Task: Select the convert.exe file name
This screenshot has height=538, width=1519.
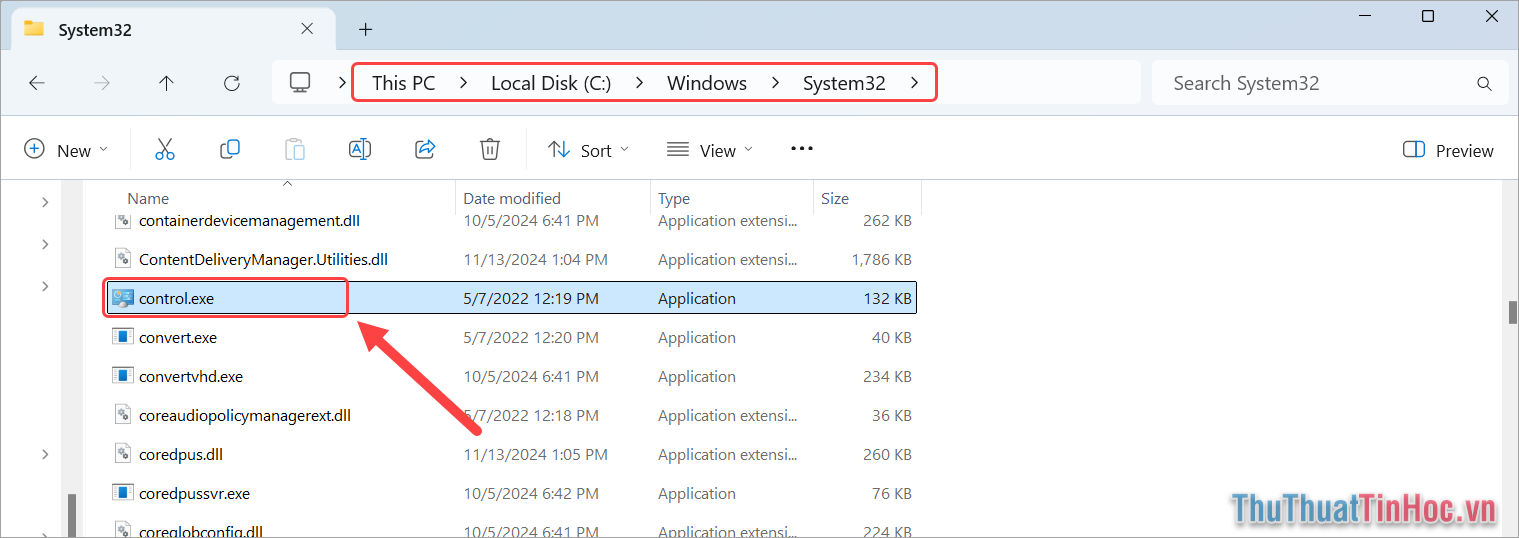Action: [x=178, y=337]
